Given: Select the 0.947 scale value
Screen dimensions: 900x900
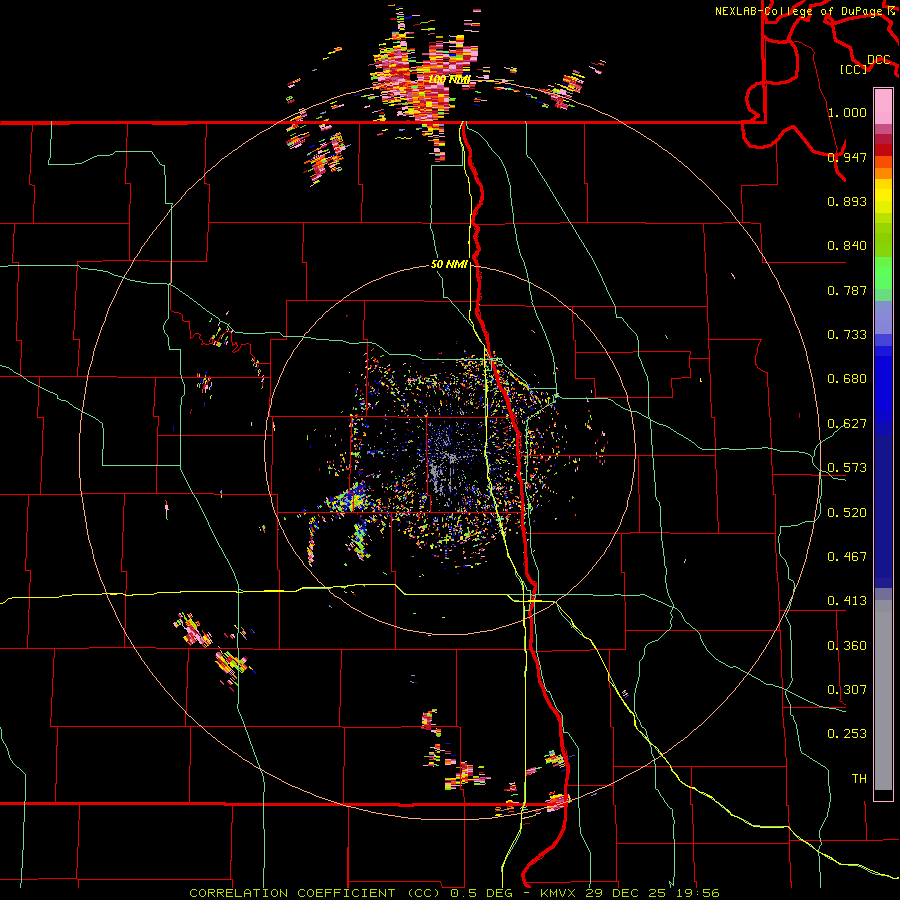Looking at the screenshot, I should click(x=847, y=157).
